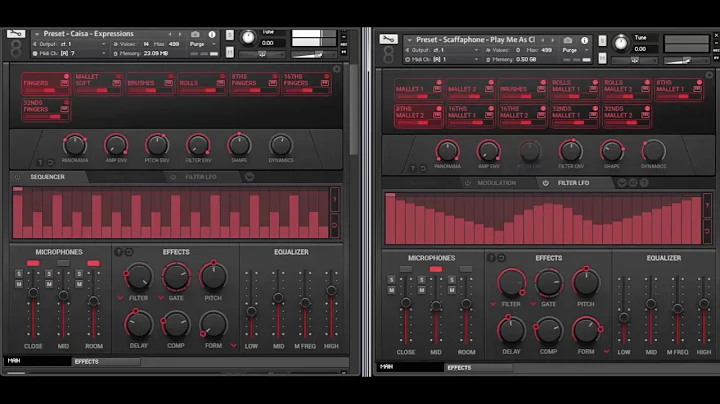Switch to the Modulation tab in Scaffaphone
720x404 pixels.
coord(496,183)
